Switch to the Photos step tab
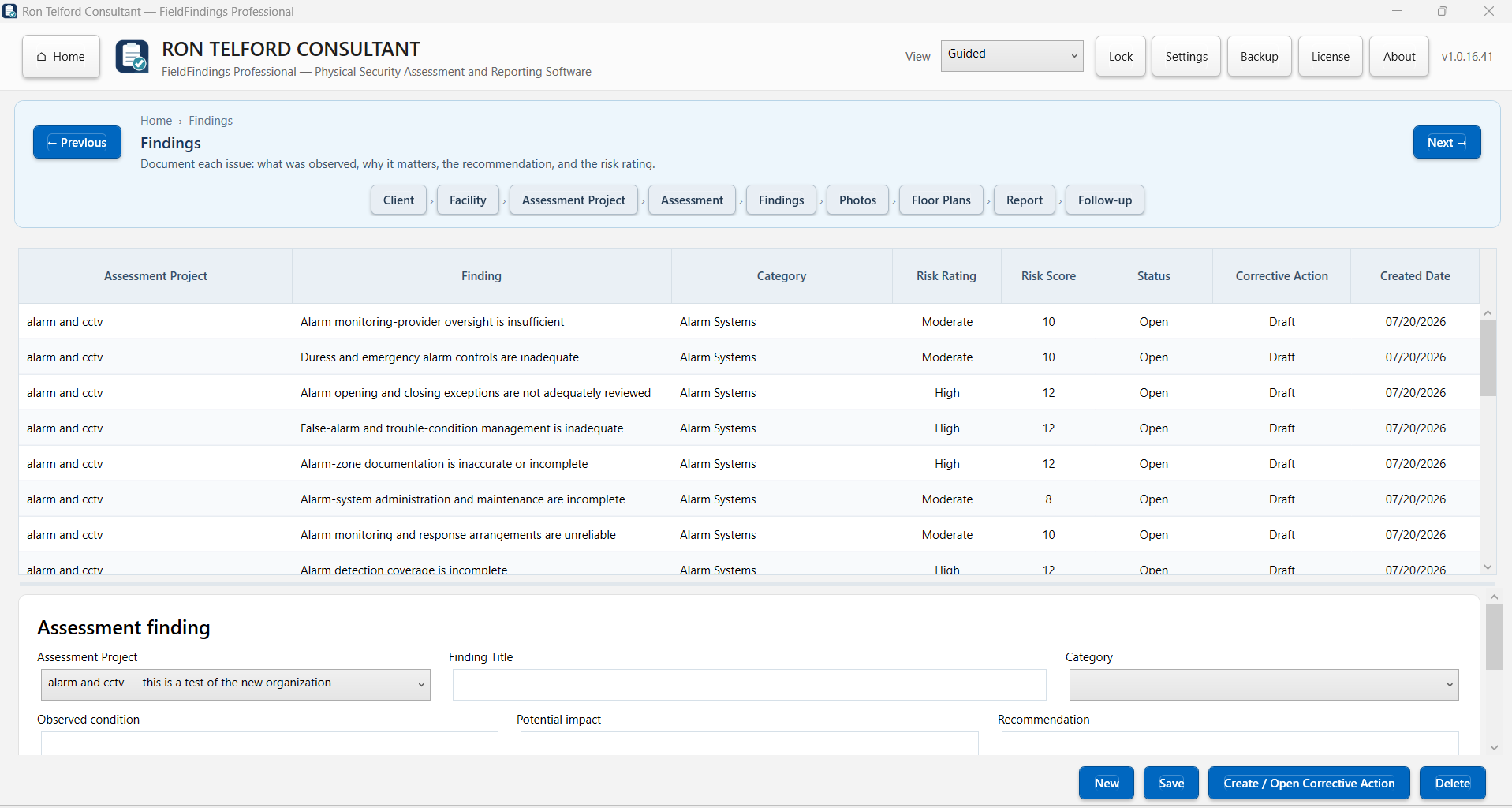Viewport: 1512px width, 808px height. pos(857,200)
